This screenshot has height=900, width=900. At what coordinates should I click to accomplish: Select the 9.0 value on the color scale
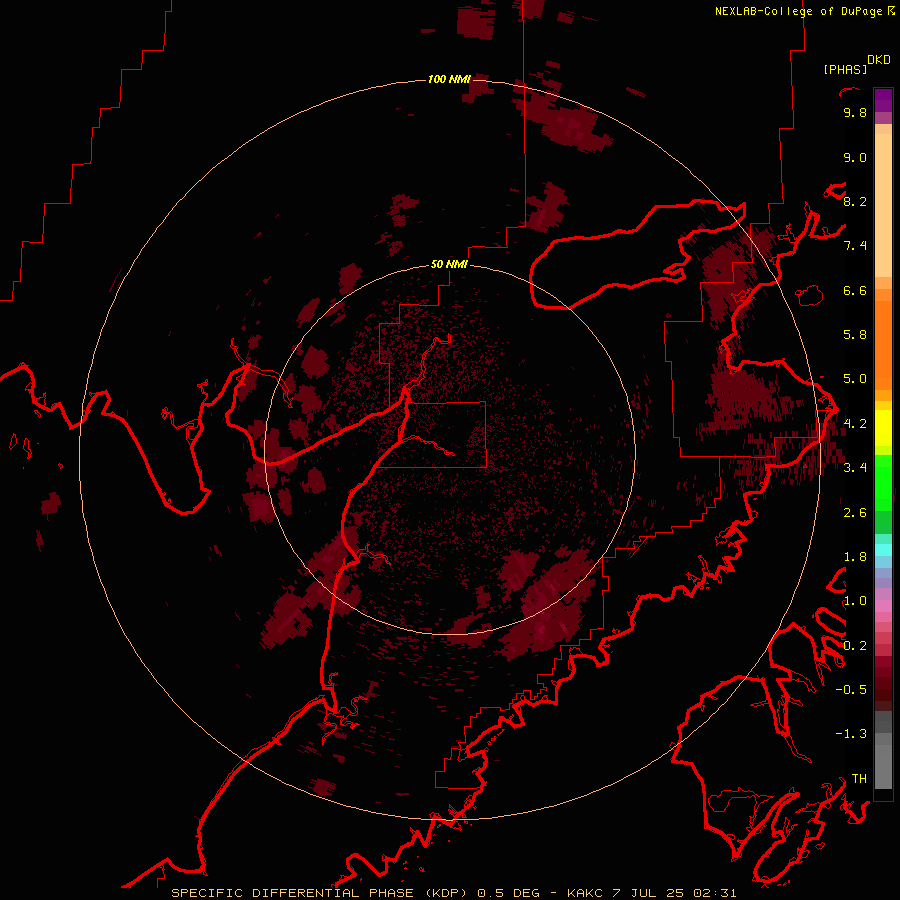pos(855,157)
